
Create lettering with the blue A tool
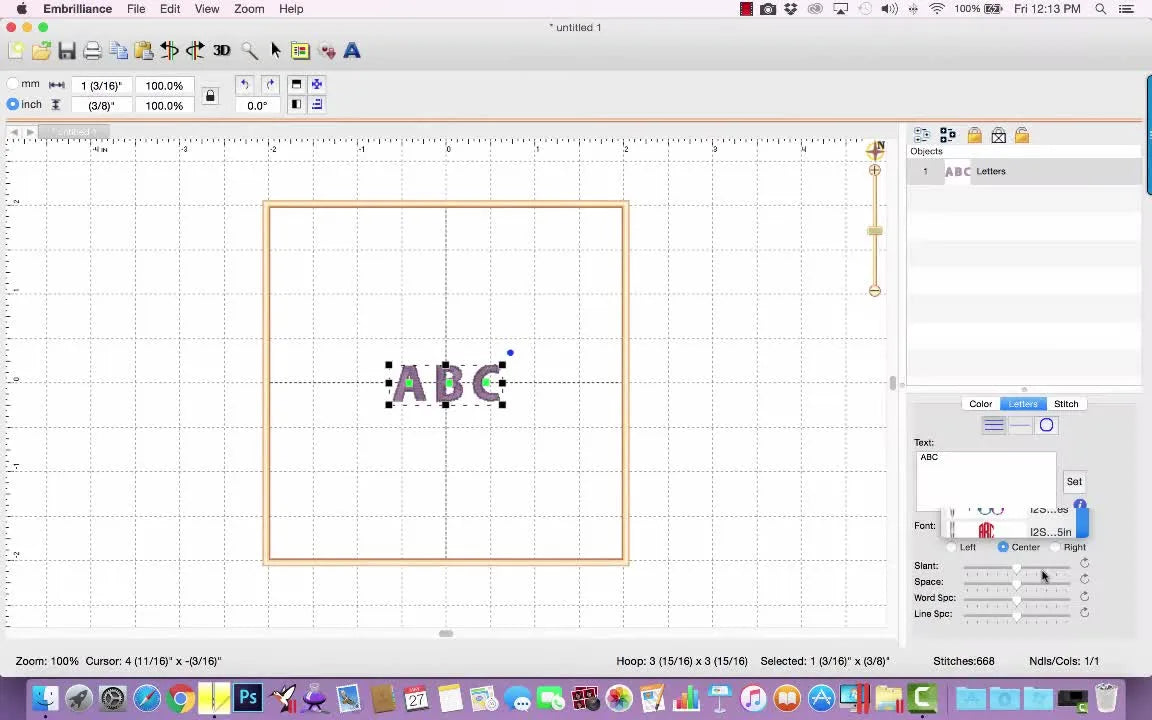[x=352, y=51]
